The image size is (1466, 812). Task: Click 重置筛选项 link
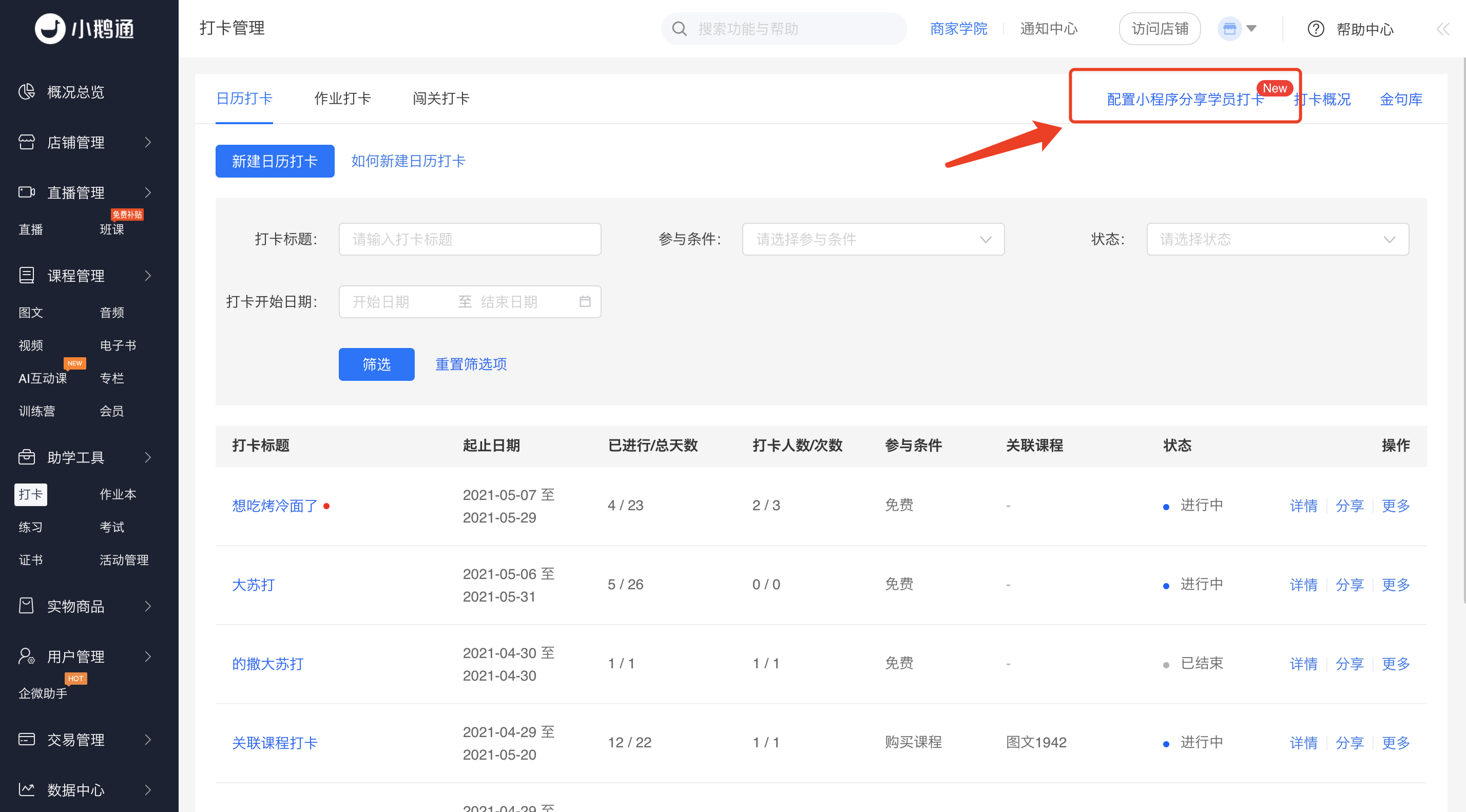471,364
